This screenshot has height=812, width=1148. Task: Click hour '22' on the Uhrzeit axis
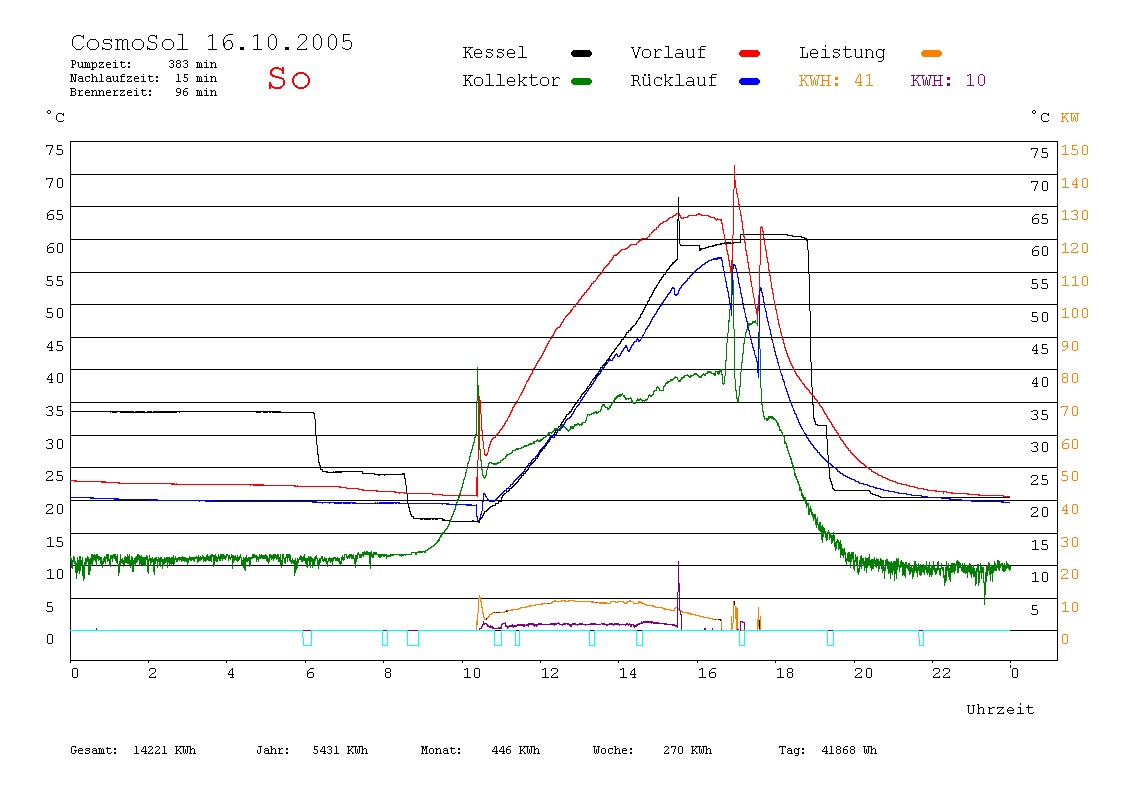coord(942,673)
